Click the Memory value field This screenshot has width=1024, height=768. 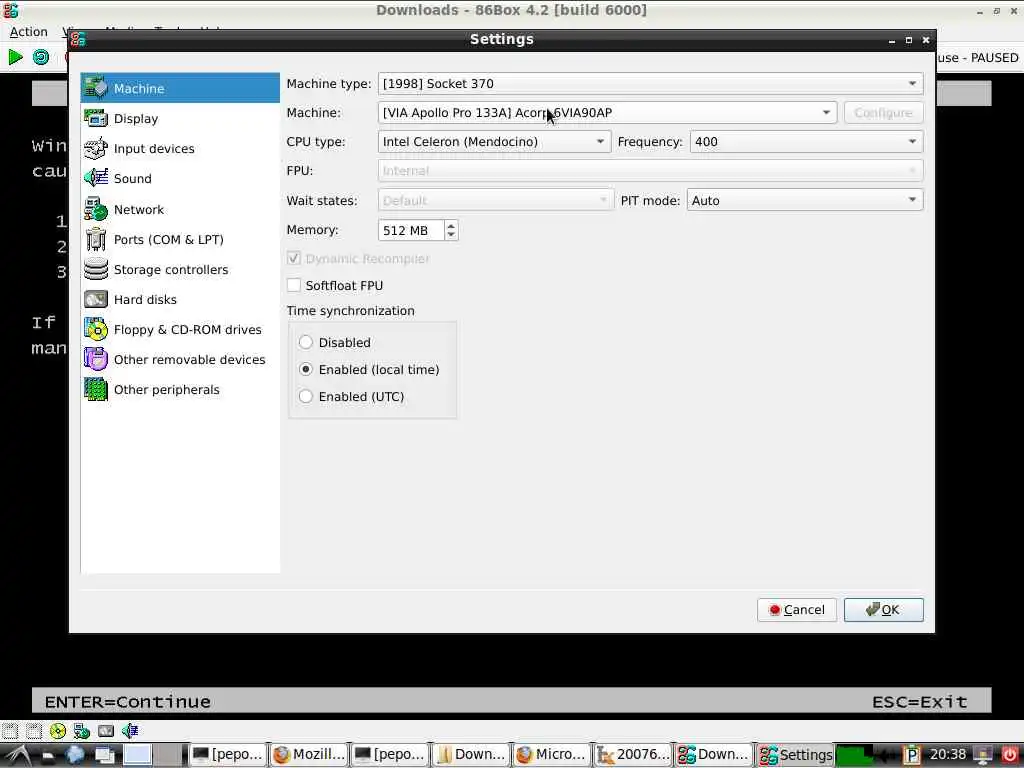411,230
